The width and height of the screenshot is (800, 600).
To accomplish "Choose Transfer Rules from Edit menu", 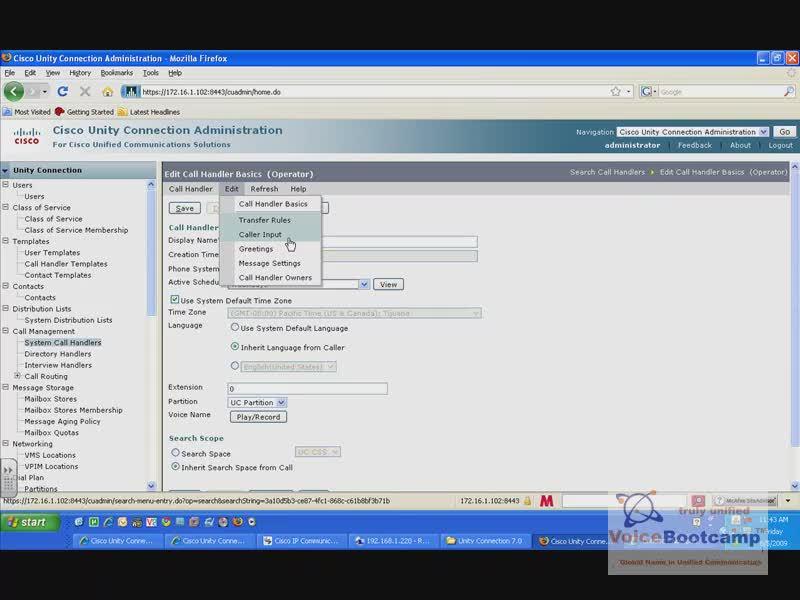I will (x=264, y=220).
